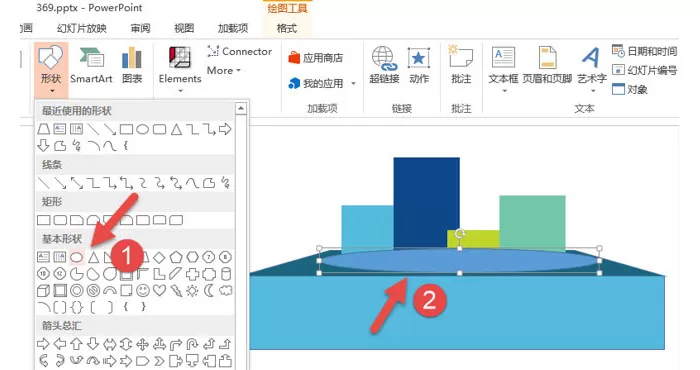Select the trapezoid in 最近使用的形状
The width and height of the screenshot is (700, 370).
tap(43, 129)
